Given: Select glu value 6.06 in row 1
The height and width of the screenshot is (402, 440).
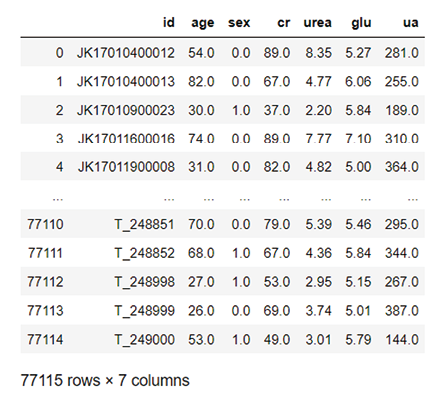Looking at the screenshot, I should (358, 81).
